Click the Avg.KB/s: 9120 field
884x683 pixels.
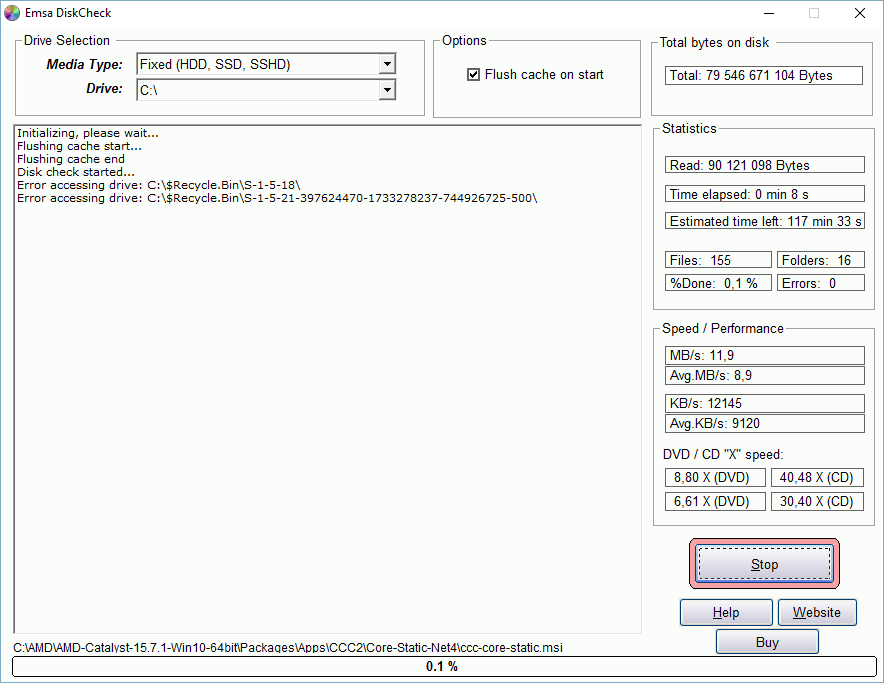(x=764, y=424)
